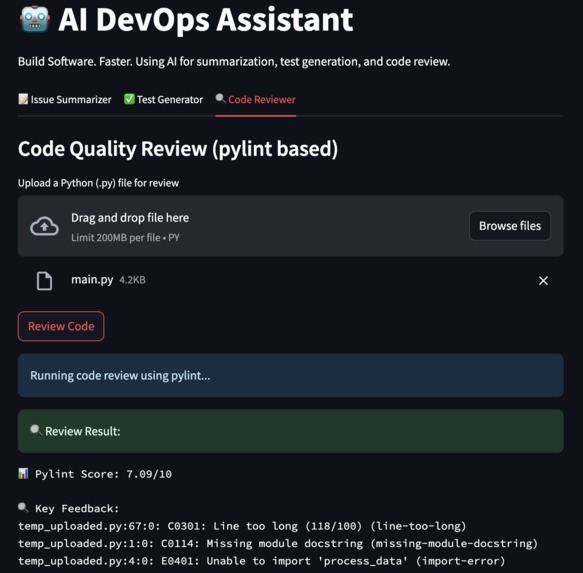This screenshot has height=573, width=583.
Task: Click the Code Quality Review heading
Action: (178, 149)
